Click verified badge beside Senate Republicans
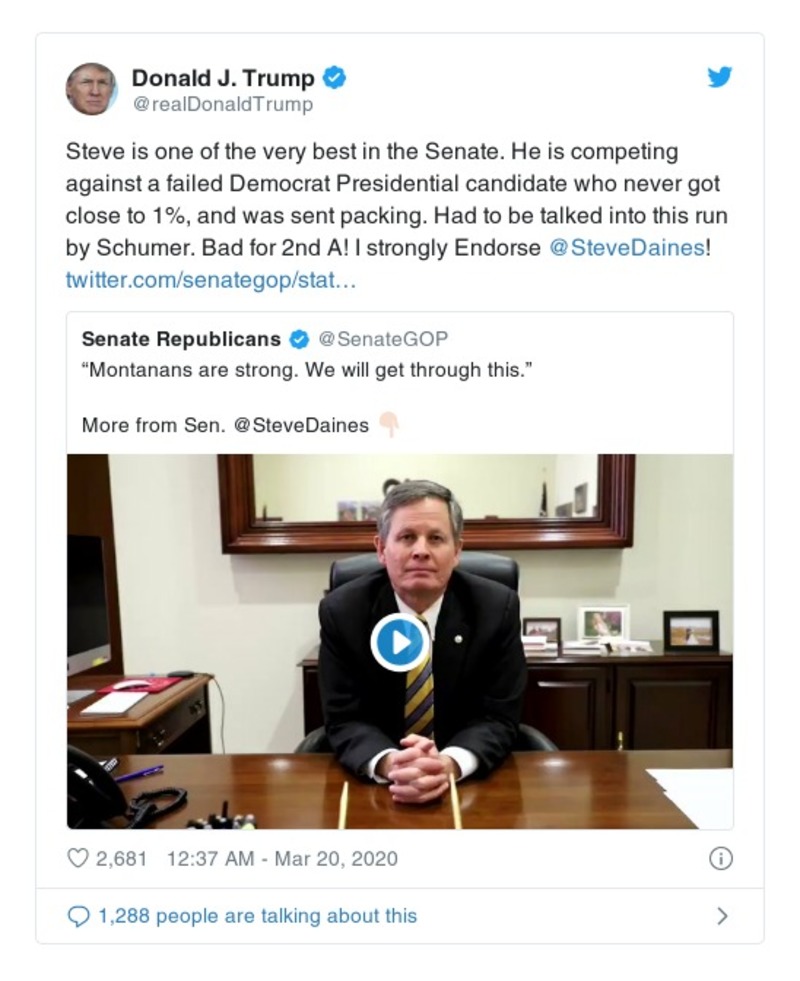 (x=298, y=339)
